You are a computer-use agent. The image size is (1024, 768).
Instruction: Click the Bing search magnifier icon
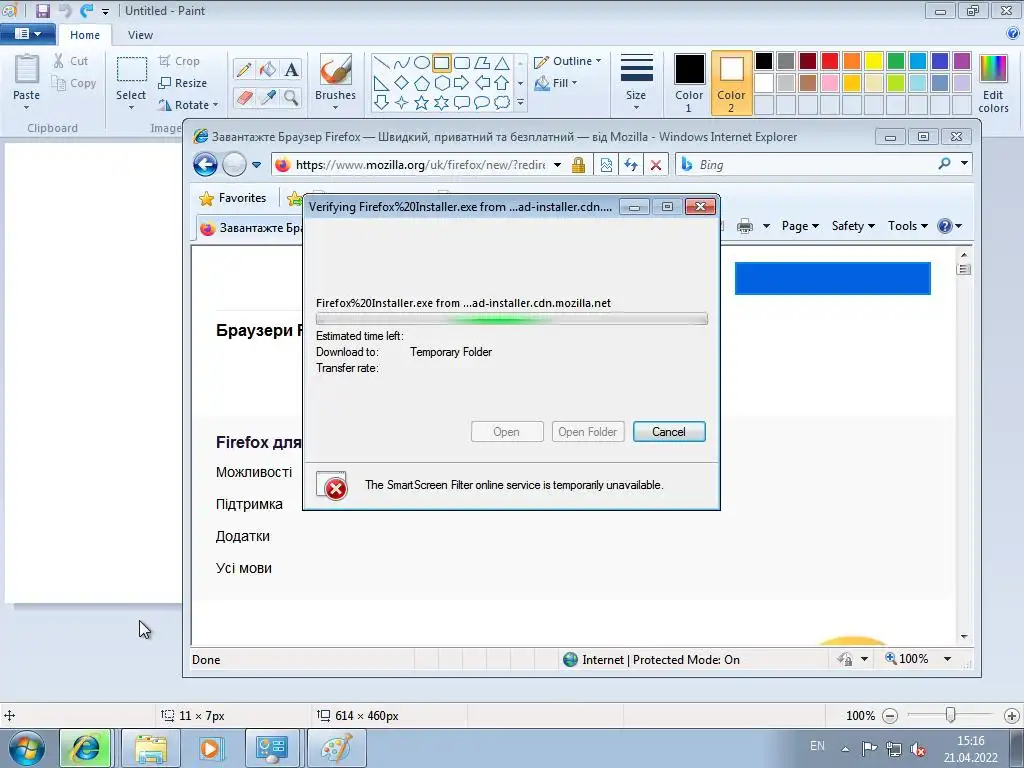pos(944,164)
